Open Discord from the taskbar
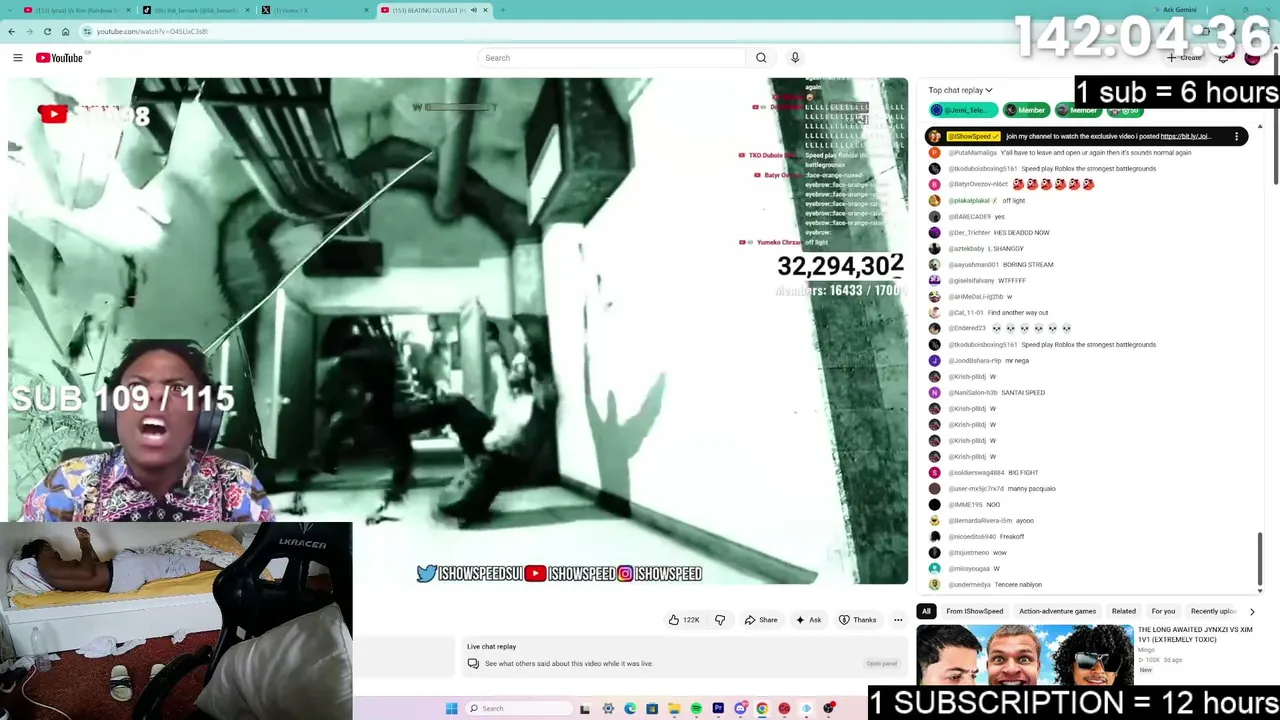Screen dimensions: 1280x720 [x=740, y=709]
